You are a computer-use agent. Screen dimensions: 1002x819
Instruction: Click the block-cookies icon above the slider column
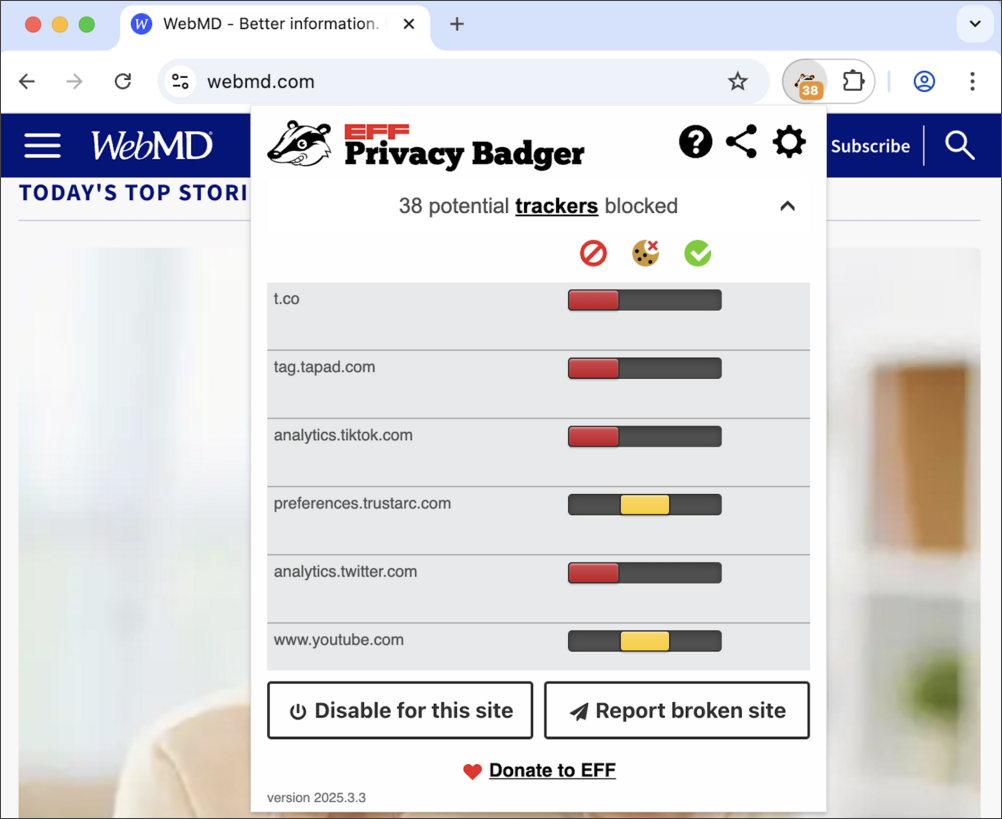coord(645,253)
